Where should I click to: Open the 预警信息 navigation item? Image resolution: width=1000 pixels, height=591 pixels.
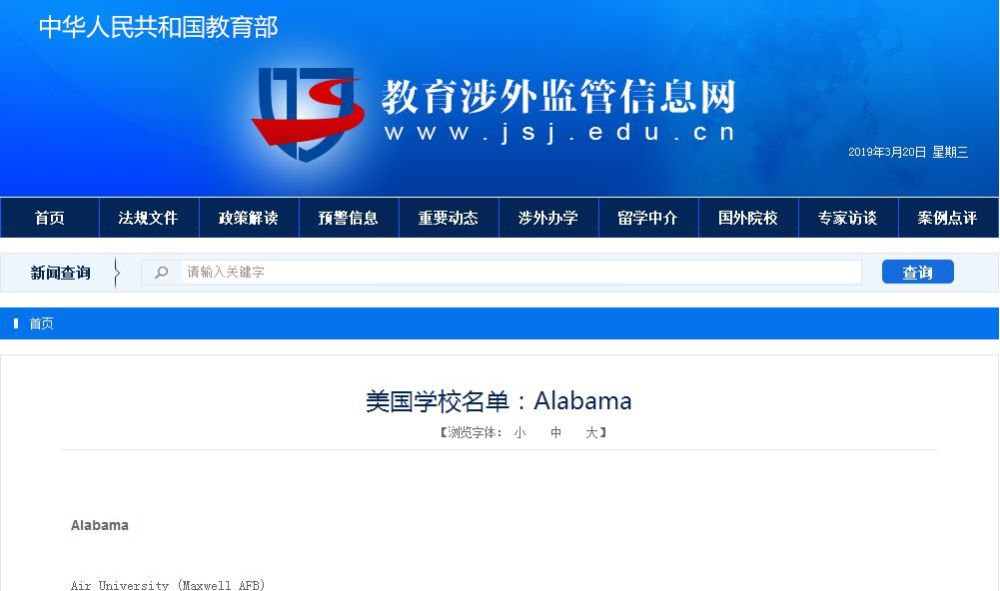[x=349, y=218]
